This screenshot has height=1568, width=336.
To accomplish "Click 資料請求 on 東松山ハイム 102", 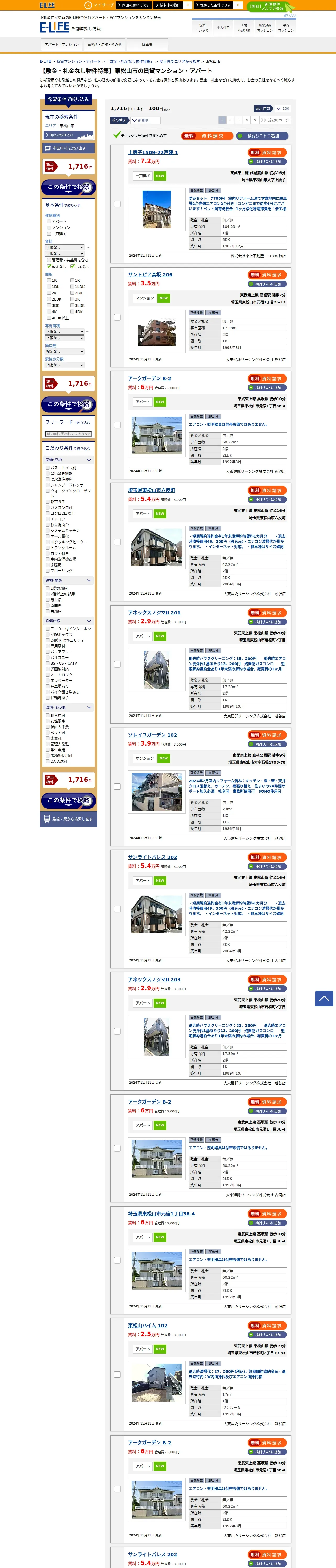I will 267,1326.
